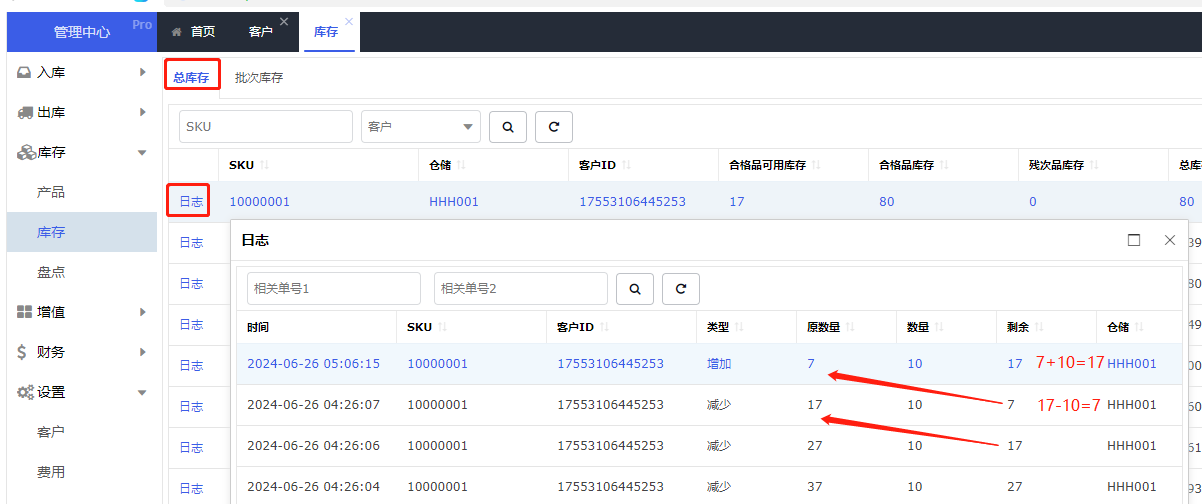Click the 日志 dialog search button

tap(635, 288)
